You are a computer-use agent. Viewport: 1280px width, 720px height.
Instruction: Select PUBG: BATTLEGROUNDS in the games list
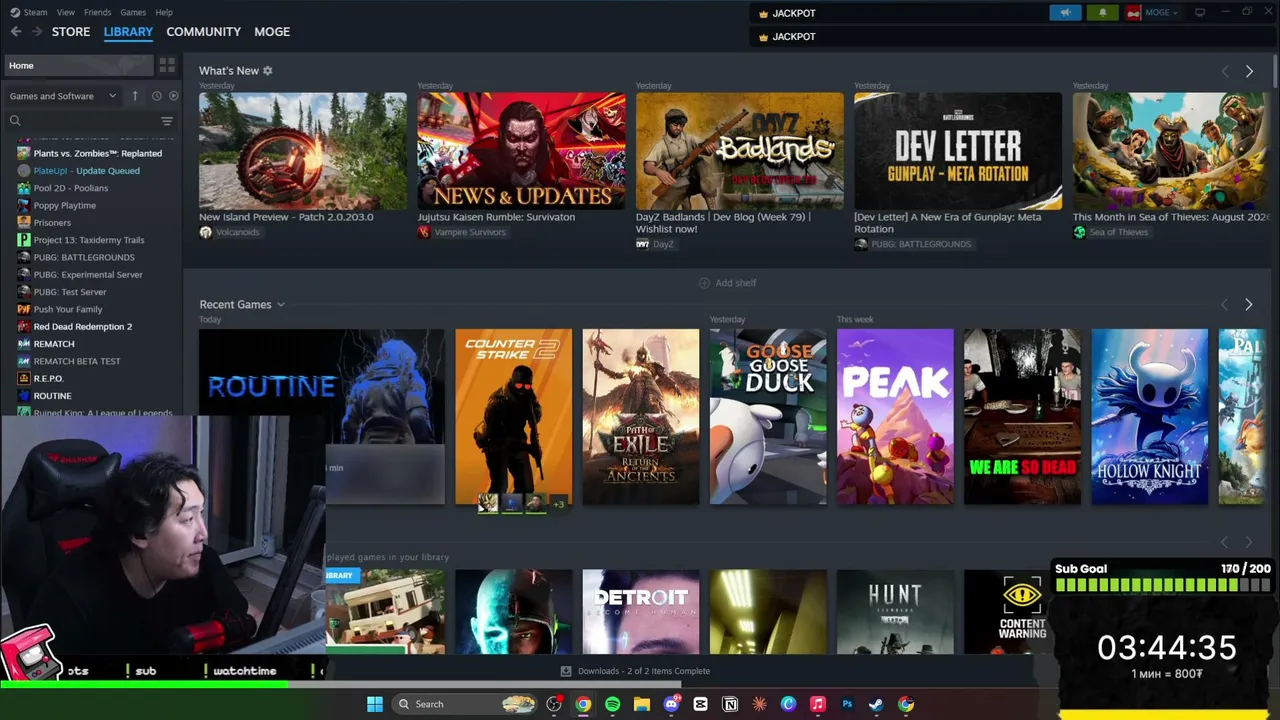coord(83,257)
